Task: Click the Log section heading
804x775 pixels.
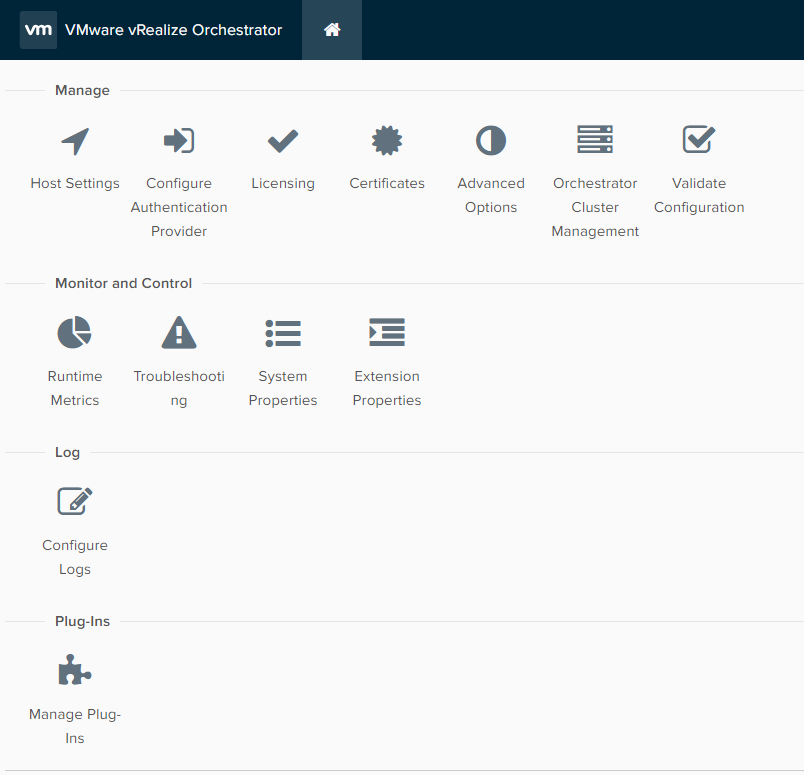Action: tap(68, 452)
